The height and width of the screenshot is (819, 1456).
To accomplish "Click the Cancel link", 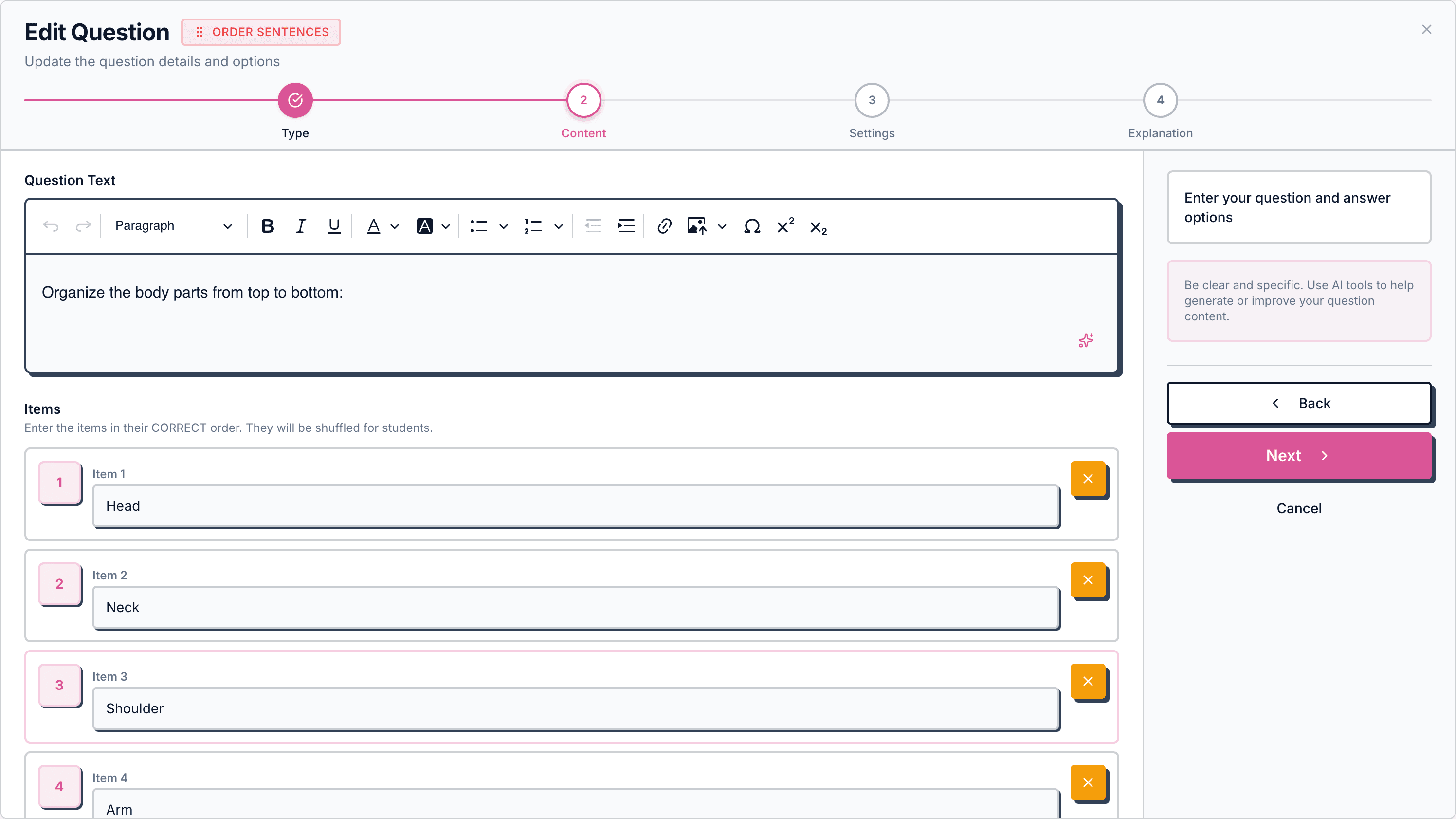I will coord(1298,508).
